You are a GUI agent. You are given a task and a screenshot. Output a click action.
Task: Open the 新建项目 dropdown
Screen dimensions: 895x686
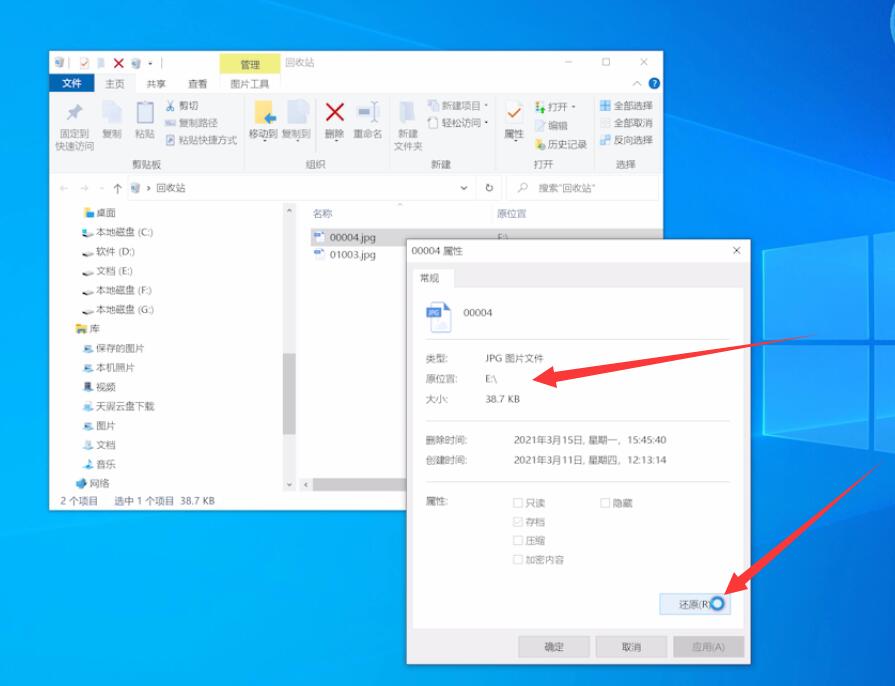coord(458,106)
